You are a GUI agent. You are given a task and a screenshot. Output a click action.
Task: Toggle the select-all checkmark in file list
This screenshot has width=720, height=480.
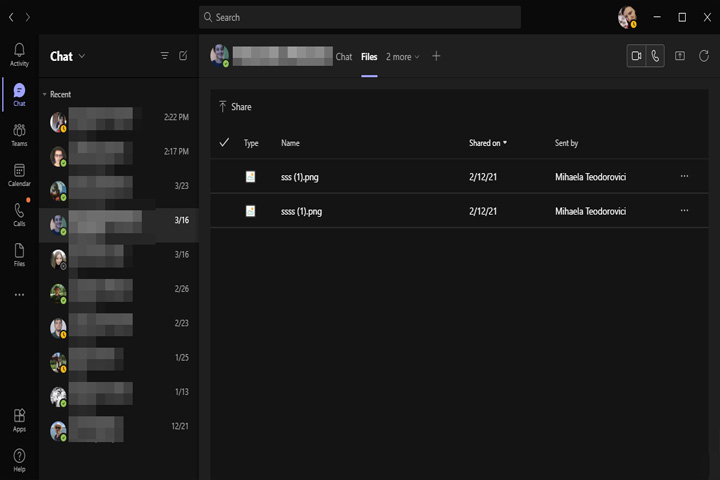(224, 142)
